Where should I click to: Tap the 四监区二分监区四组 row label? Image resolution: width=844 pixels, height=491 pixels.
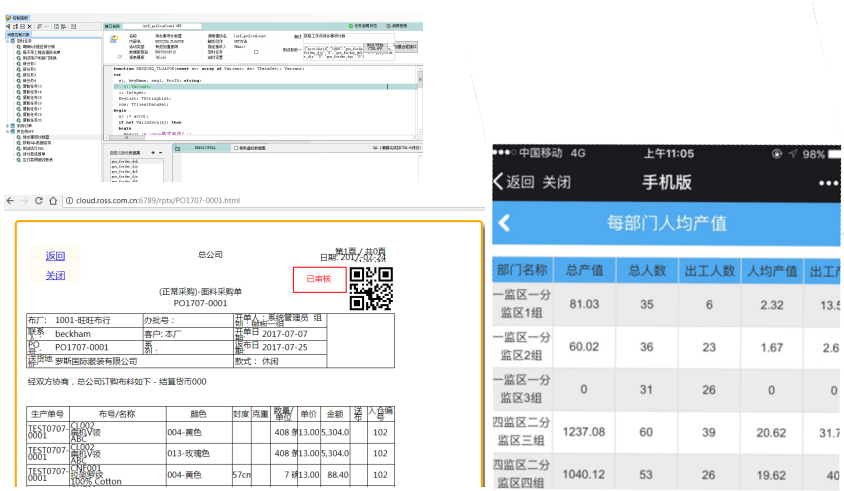point(521,474)
